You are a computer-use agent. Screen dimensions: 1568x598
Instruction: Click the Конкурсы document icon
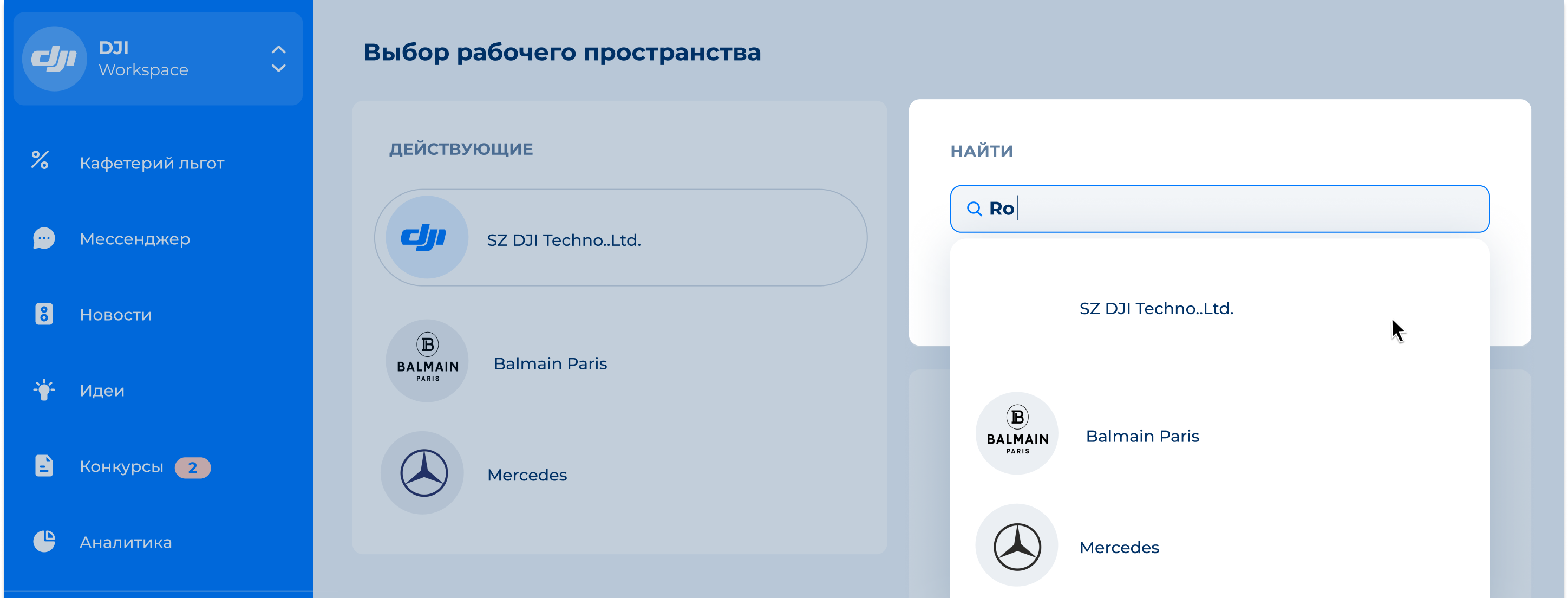pos(44,466)
